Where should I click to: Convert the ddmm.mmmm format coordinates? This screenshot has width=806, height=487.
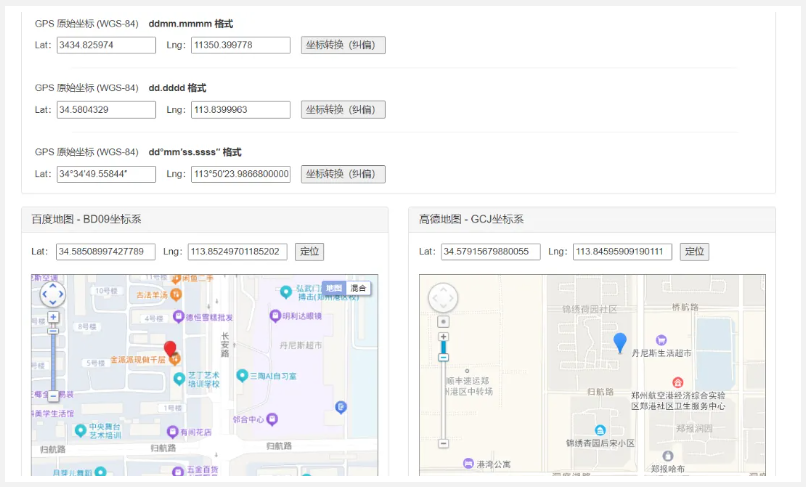pyautogui.click(x=343, y=45)
